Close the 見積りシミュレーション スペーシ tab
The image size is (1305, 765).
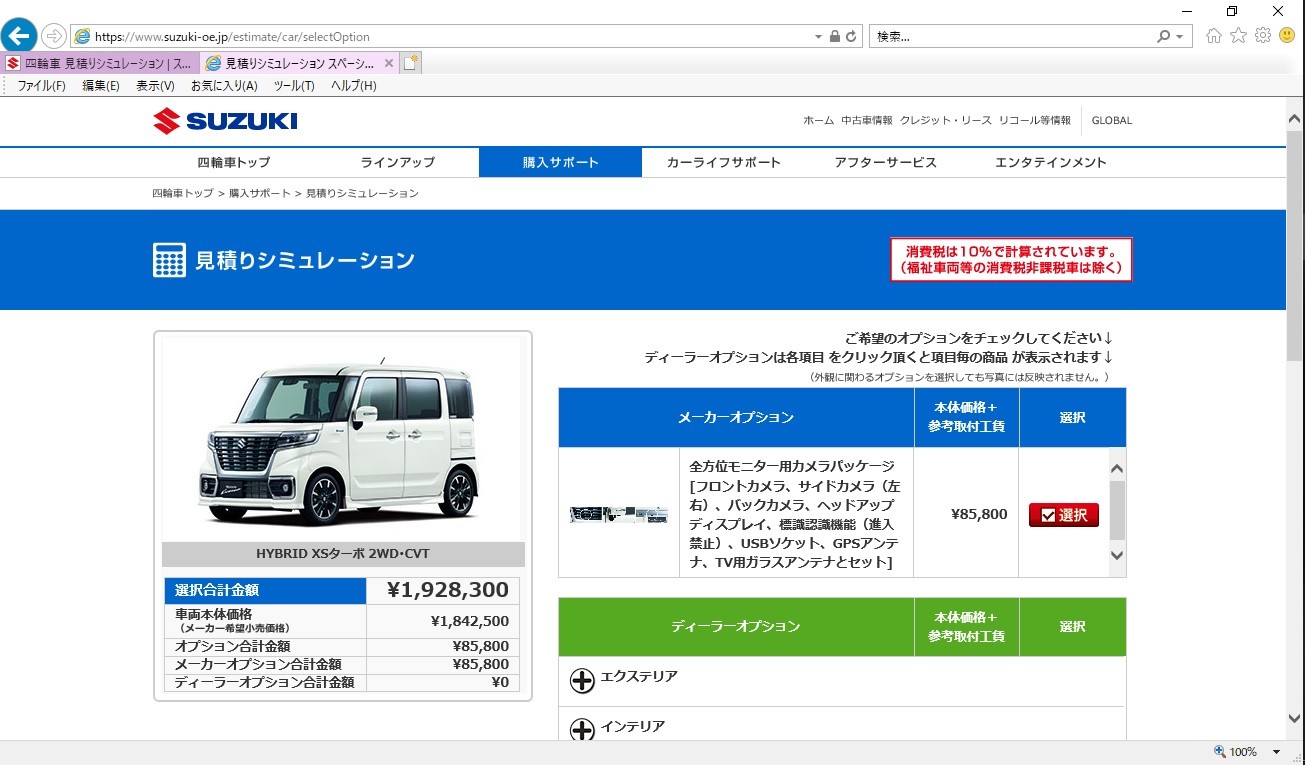pos(389,63)
